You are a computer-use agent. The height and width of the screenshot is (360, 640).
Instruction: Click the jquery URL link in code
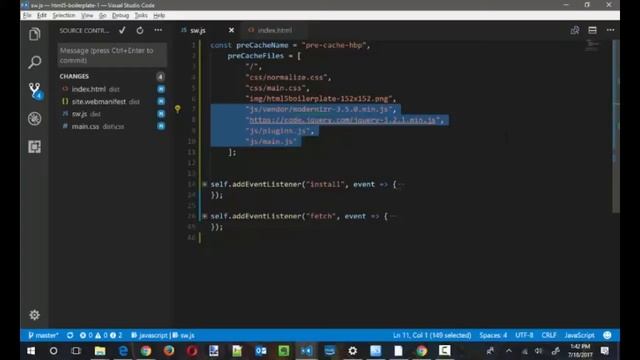coord(342,120)
